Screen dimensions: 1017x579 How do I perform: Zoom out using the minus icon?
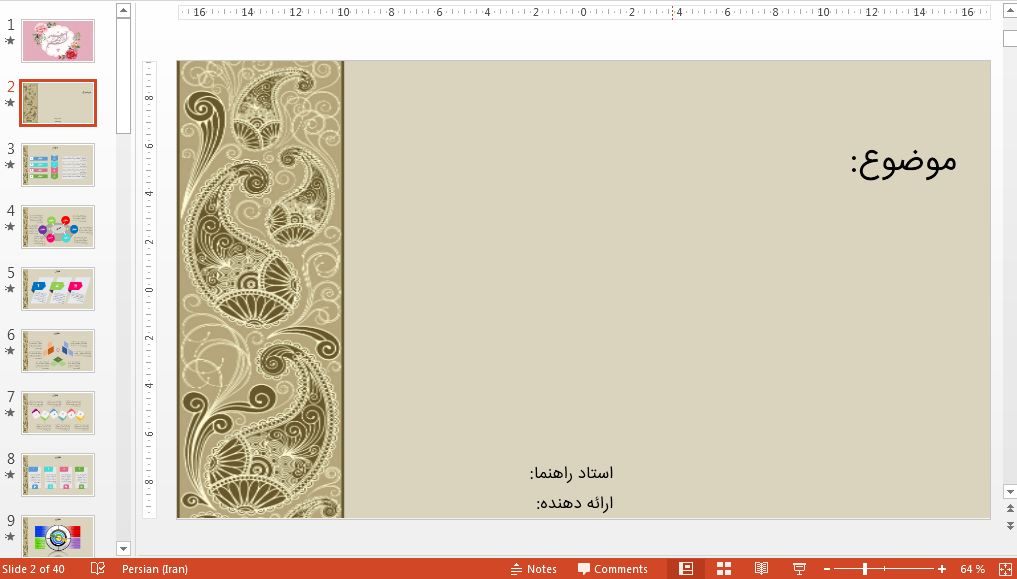826,568
